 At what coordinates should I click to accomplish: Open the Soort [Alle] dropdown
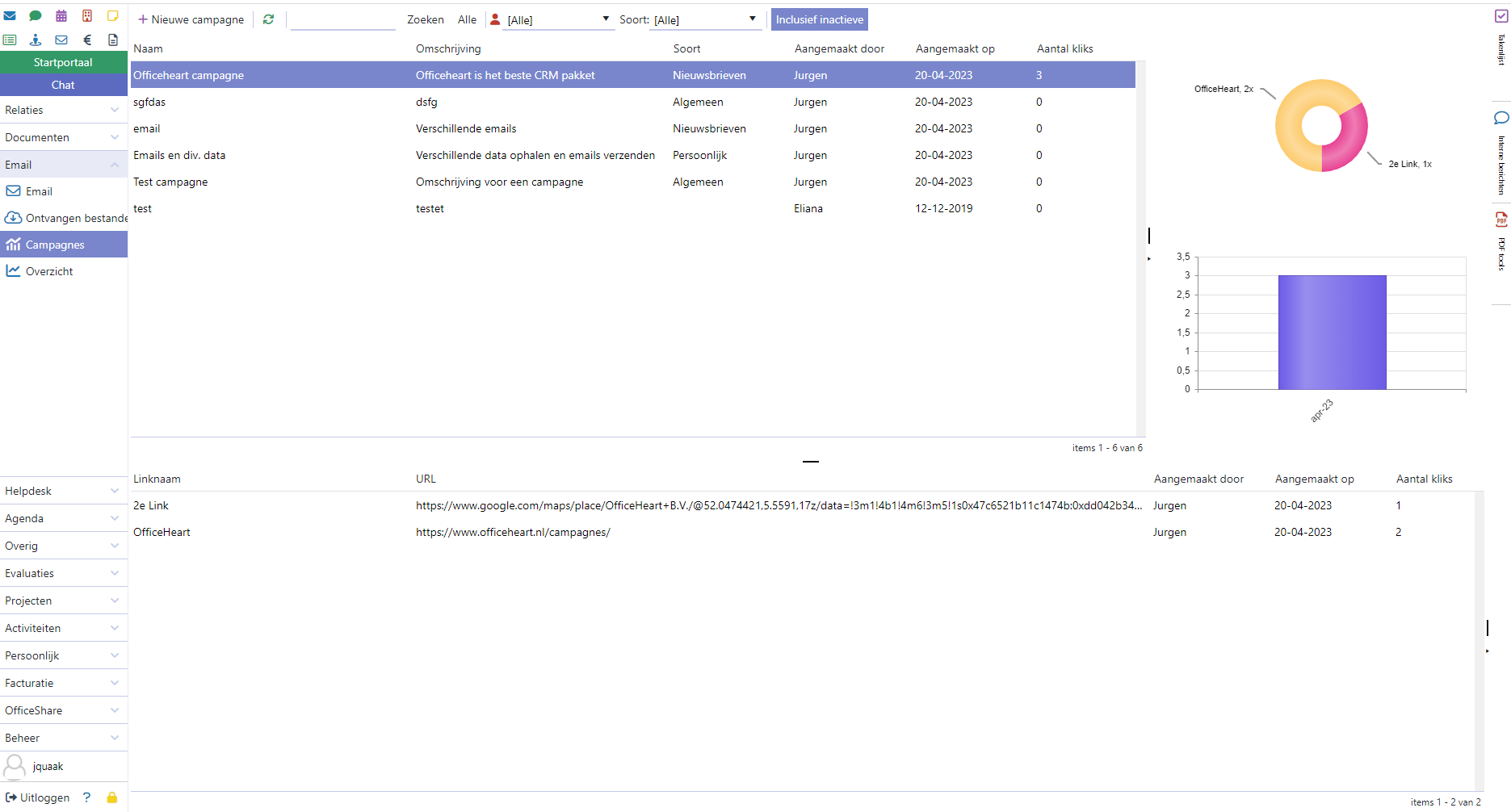coord(705,19)
